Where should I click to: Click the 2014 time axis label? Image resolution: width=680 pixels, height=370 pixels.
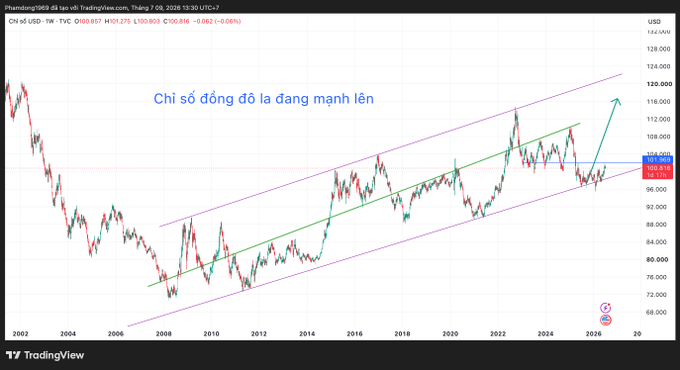307,334
